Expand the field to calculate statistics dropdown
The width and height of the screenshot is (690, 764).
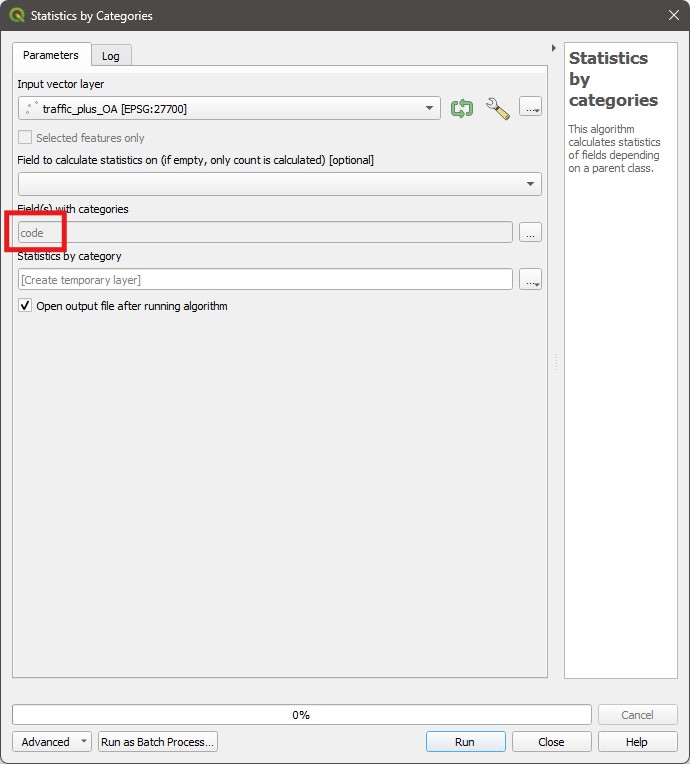pos(280,184)
